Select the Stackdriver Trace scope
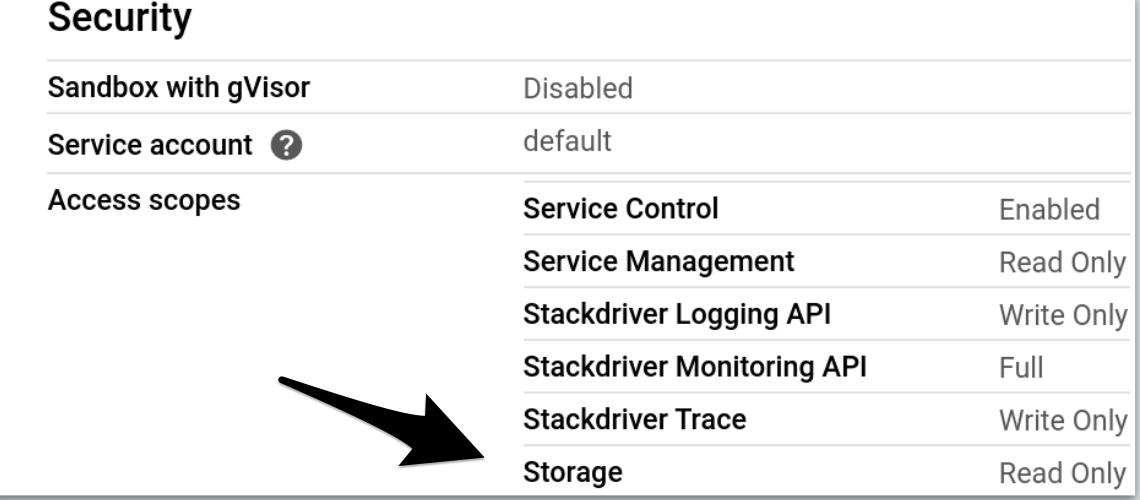1140x500 pixels. click(634, 420)
